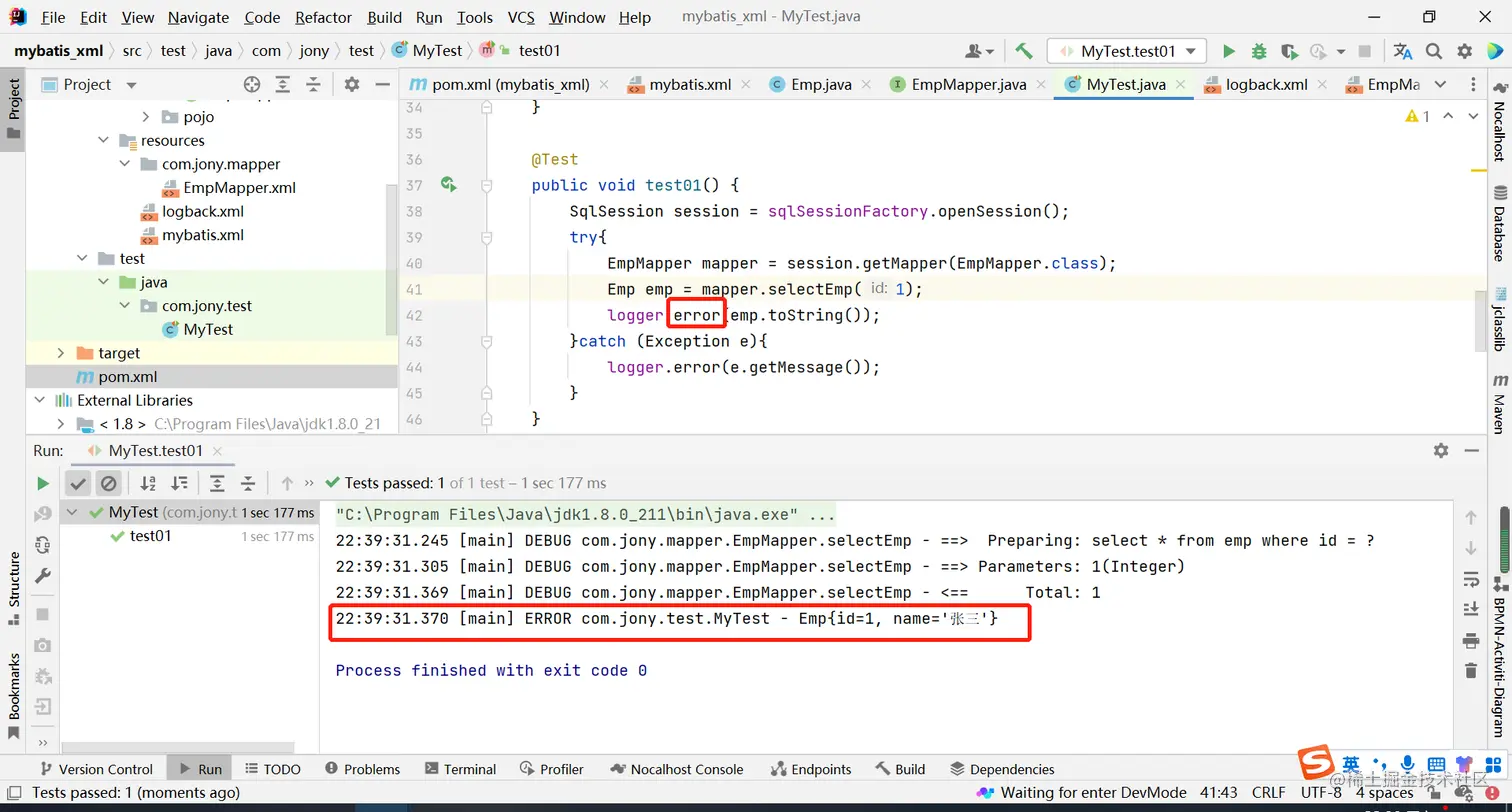Collapse External Libraries node
This screenshot has height=812, width=1512.
point(40,400)
